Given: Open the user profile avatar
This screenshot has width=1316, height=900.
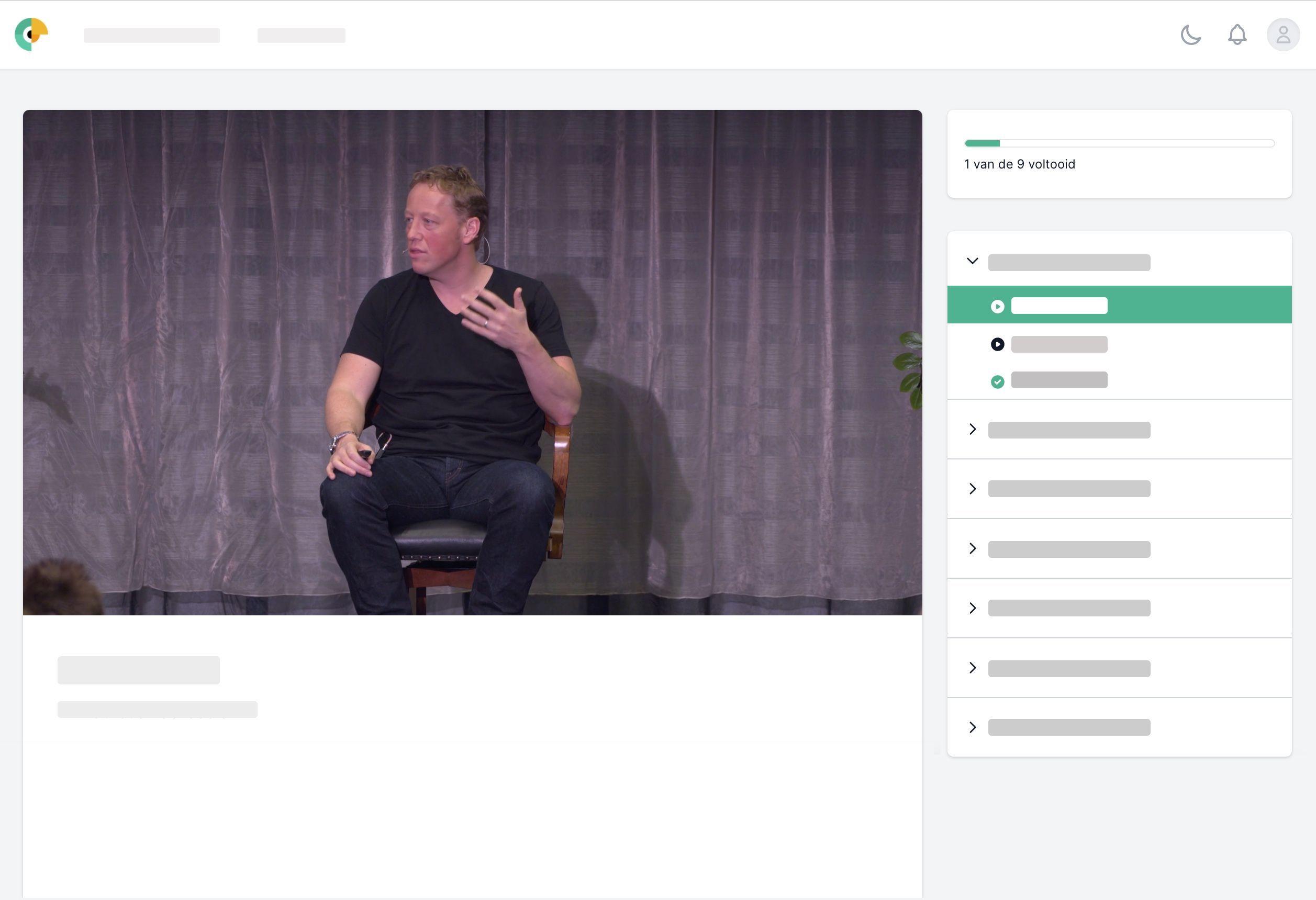Looking at the screenshot, I should tap(1282, 35).
